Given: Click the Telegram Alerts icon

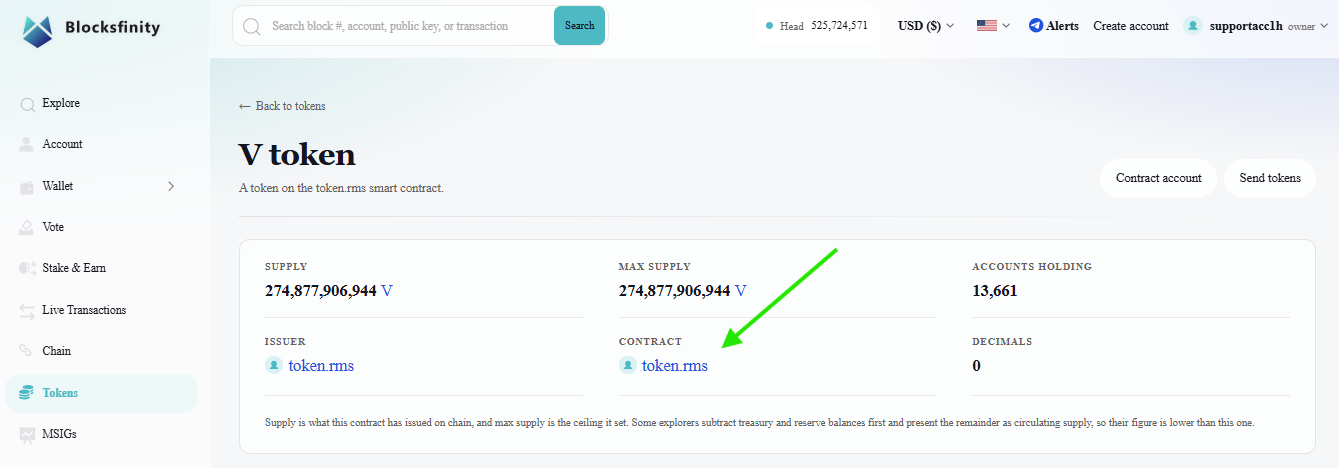Looking at the screenshot, I should click(1035, 26).
